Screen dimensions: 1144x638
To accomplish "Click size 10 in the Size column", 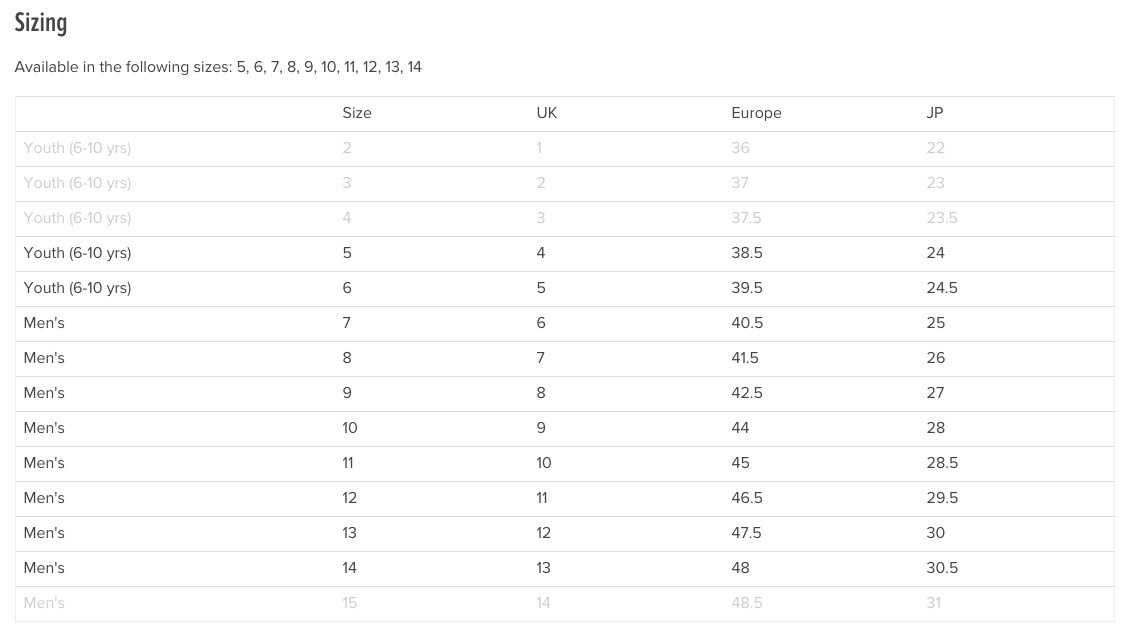I will pos(349,428).
